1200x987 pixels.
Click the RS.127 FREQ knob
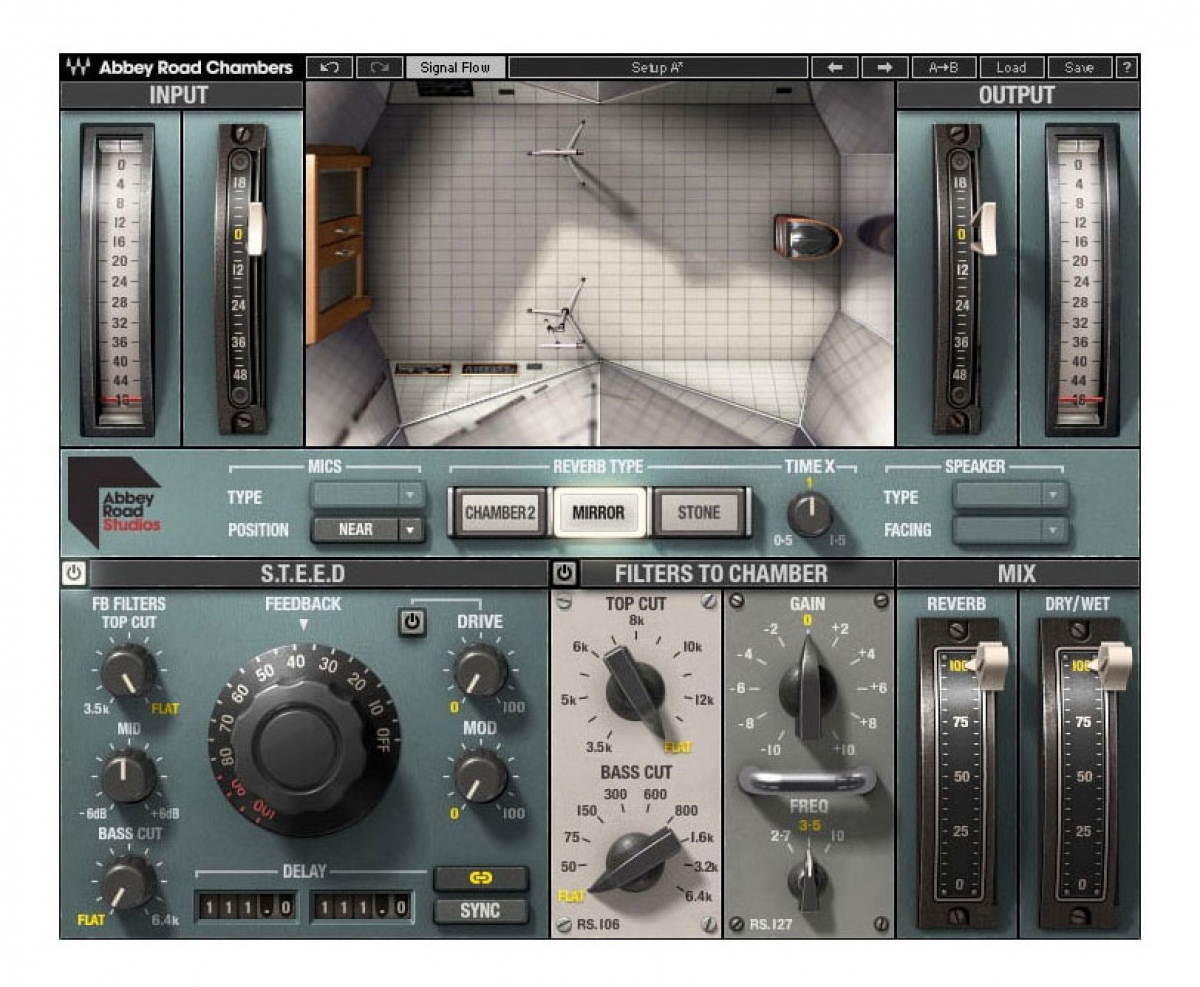809,878
